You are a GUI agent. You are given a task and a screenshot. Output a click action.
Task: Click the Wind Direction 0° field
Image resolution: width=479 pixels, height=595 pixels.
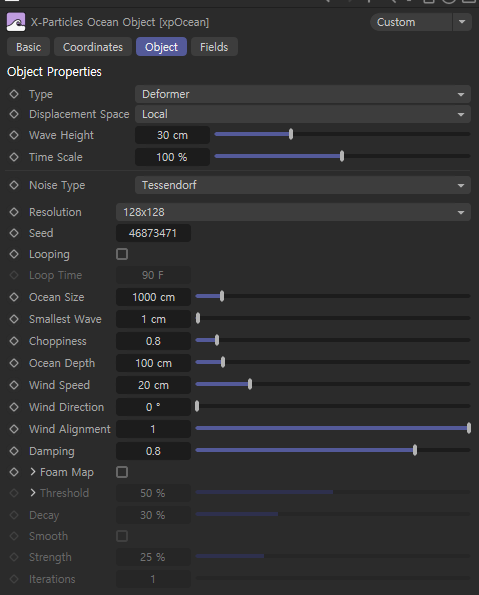(x=153, y=407)
